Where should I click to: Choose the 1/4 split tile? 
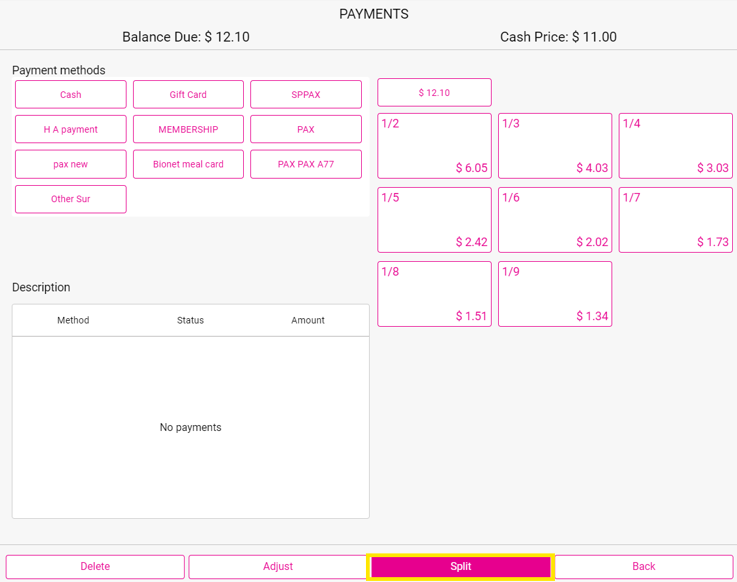[676, 146]
